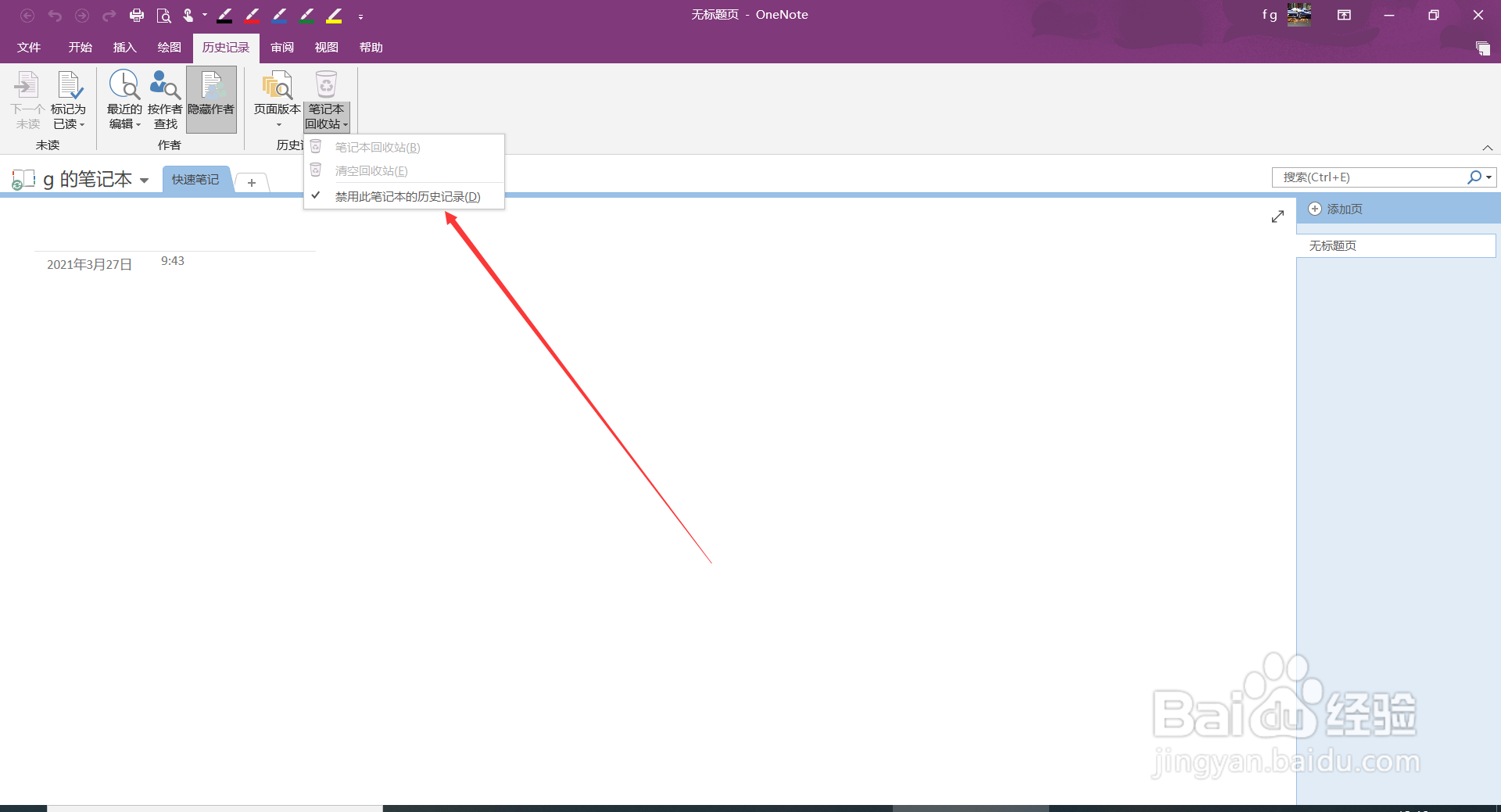Open Print Preview icon

point(163,16)
